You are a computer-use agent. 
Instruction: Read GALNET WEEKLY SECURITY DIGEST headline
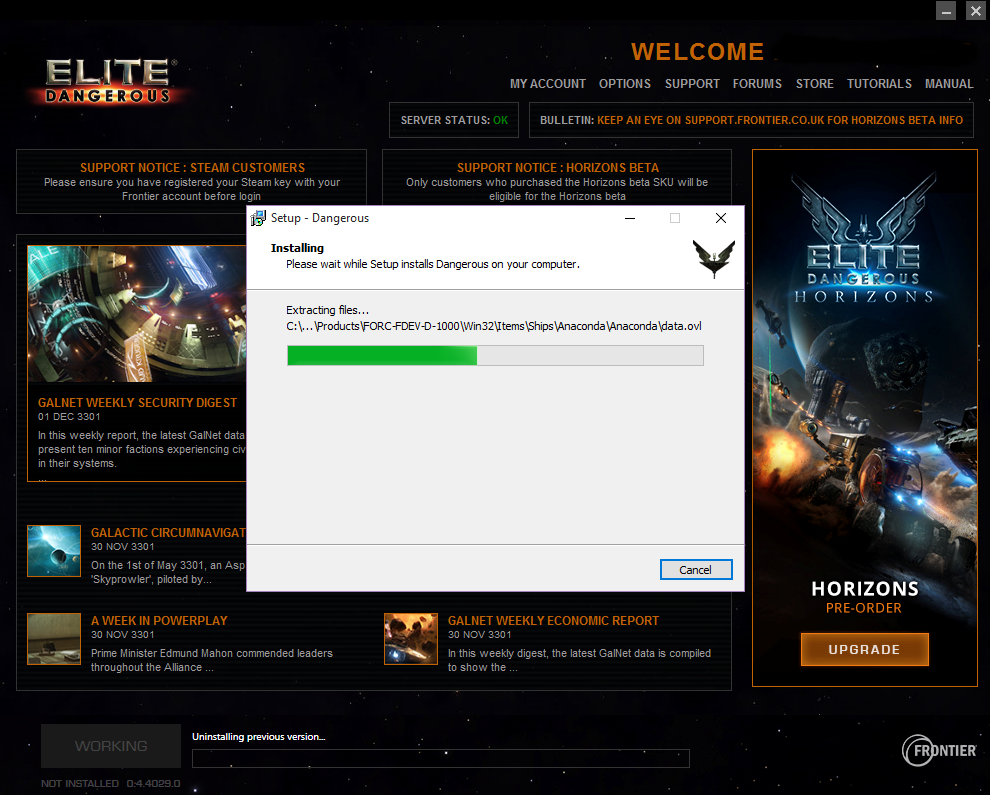tap(137, 403)
